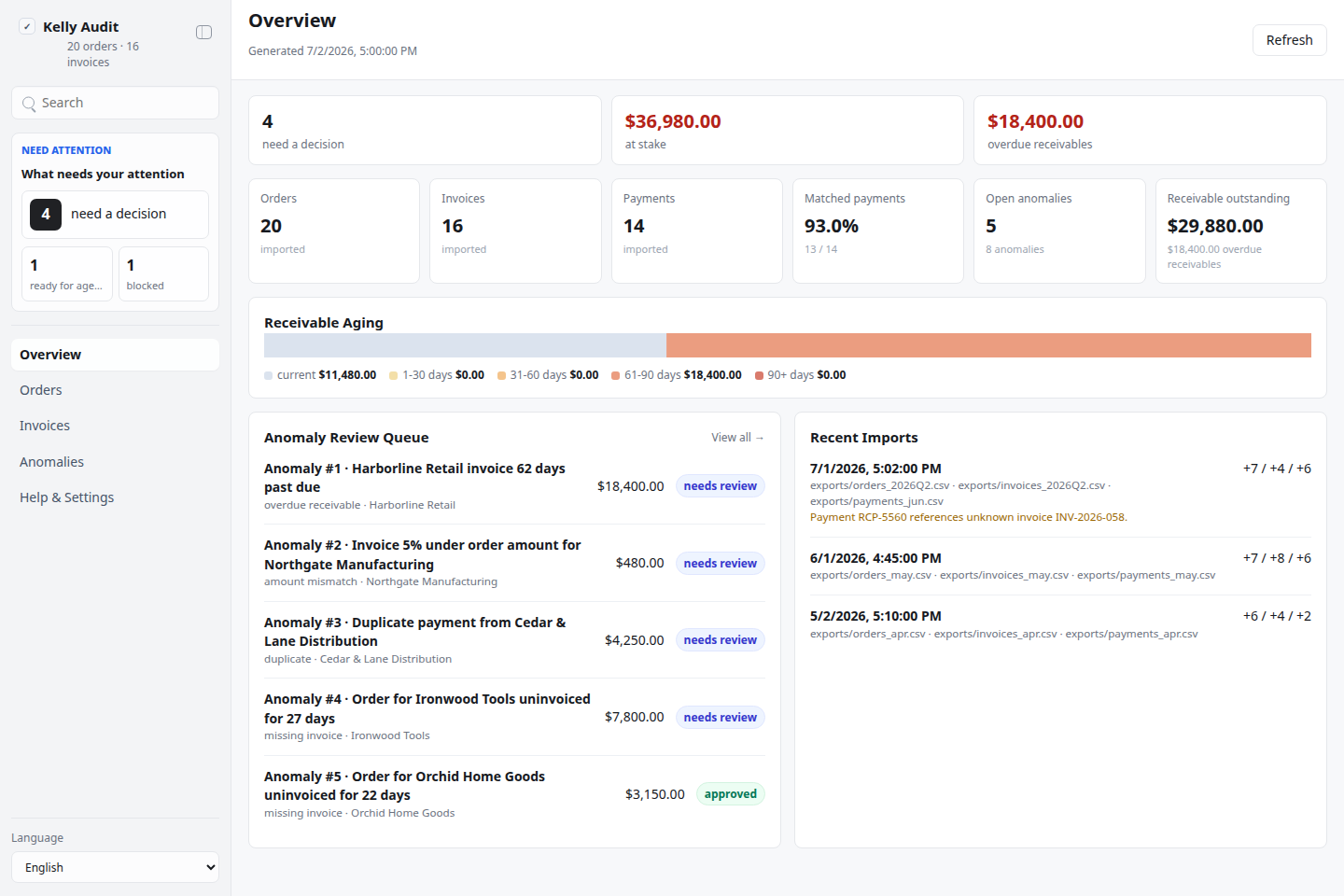Click the Refresh button

point(1289,40)
